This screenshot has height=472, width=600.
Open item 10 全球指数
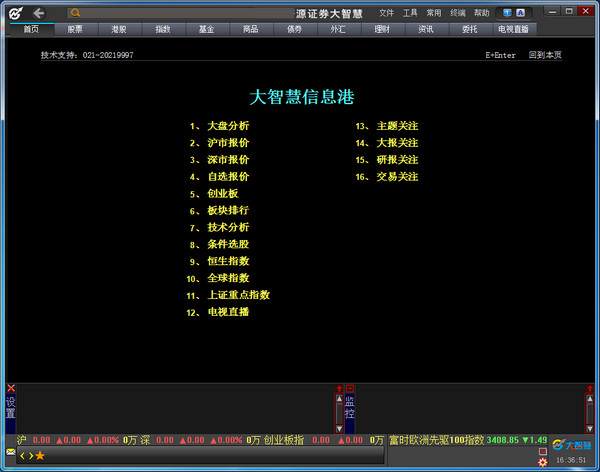(228, 278)
